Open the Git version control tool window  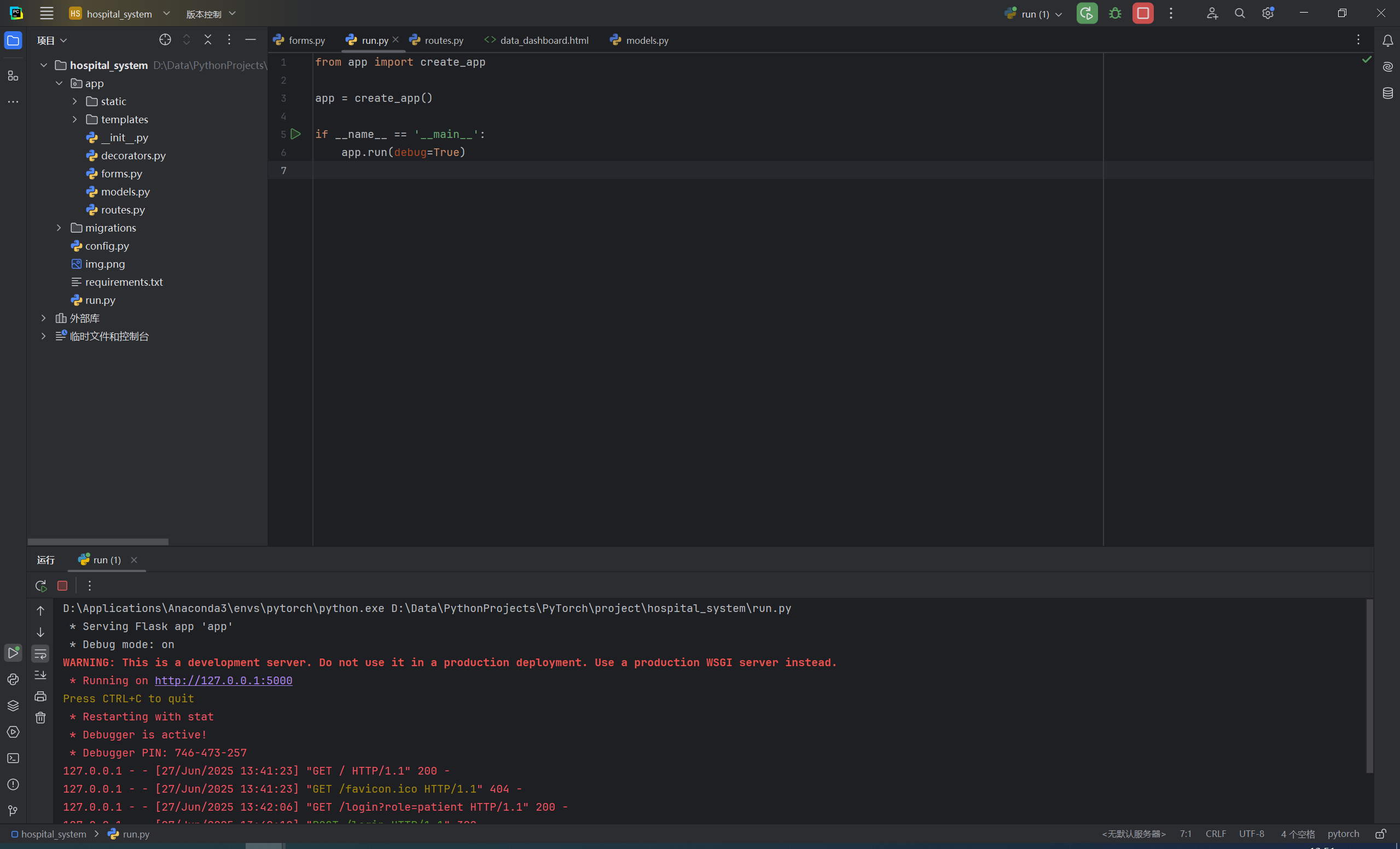click(13, 810)
